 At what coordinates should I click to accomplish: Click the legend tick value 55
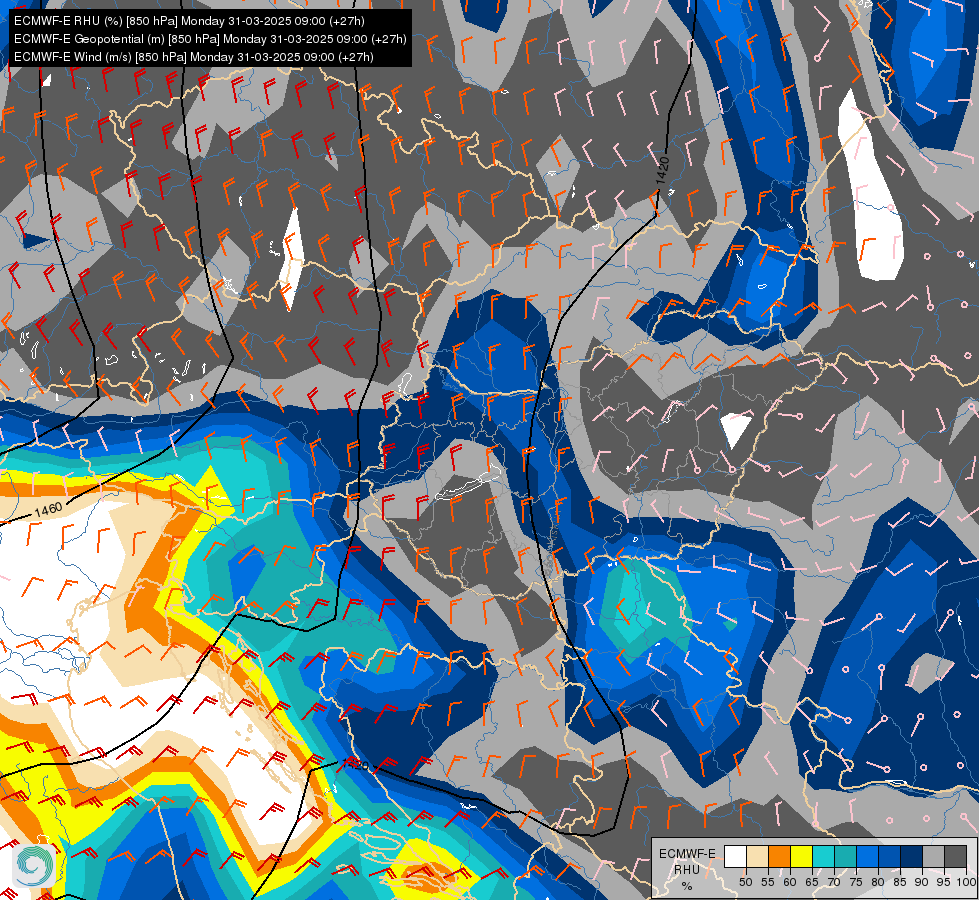[768, 882]
